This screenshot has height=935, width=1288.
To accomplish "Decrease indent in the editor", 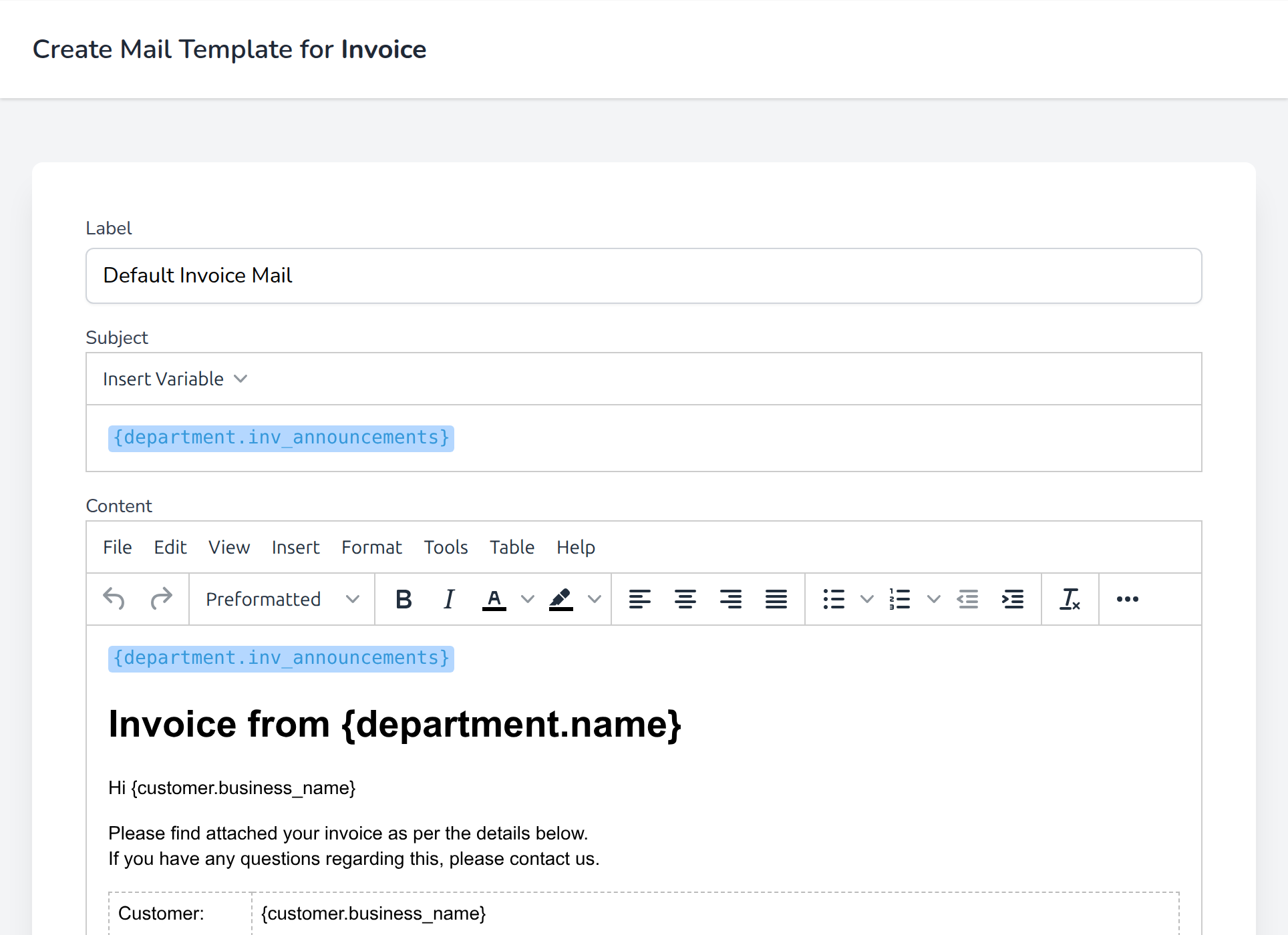I will click(x=967, y=599).
